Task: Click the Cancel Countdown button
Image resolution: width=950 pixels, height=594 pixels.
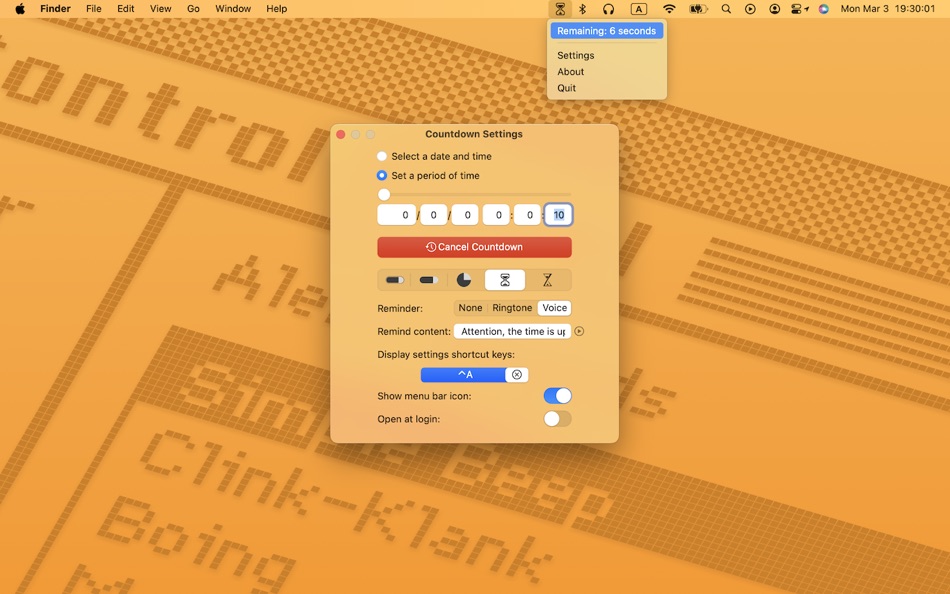Action: (x=474, y=247)
